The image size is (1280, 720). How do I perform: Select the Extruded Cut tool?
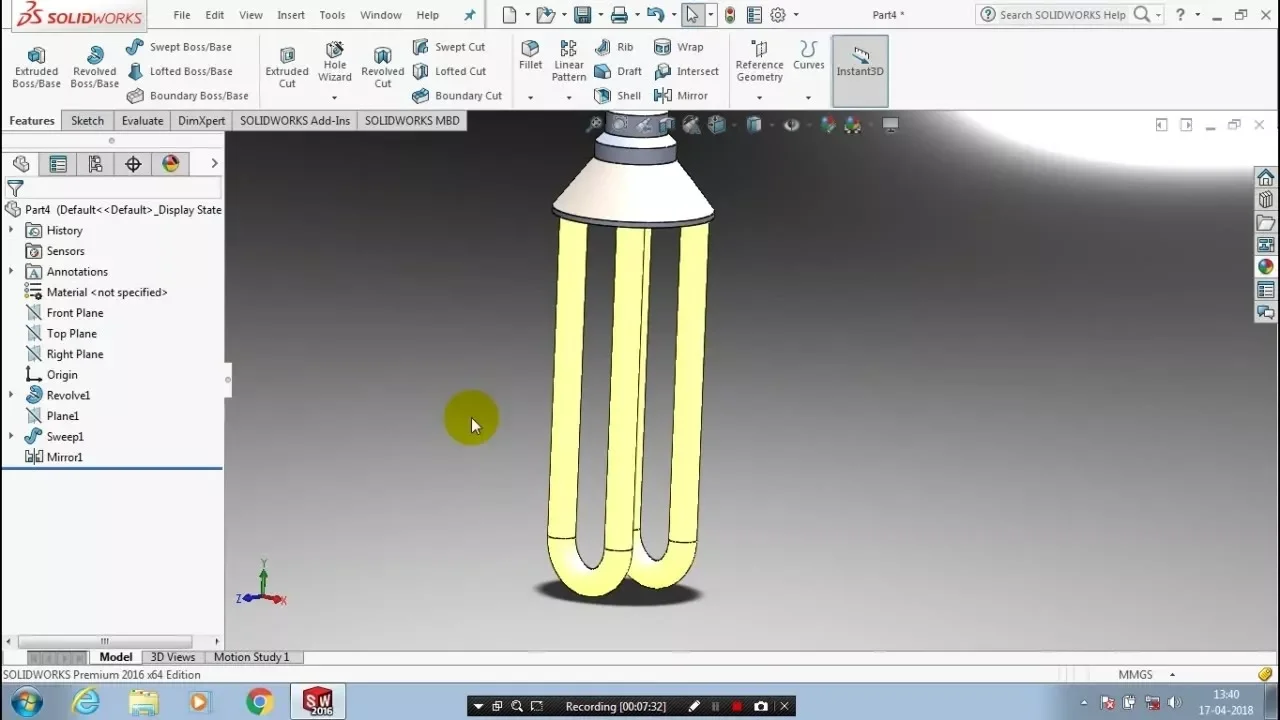pyautogui.click(x=287, y=68)
